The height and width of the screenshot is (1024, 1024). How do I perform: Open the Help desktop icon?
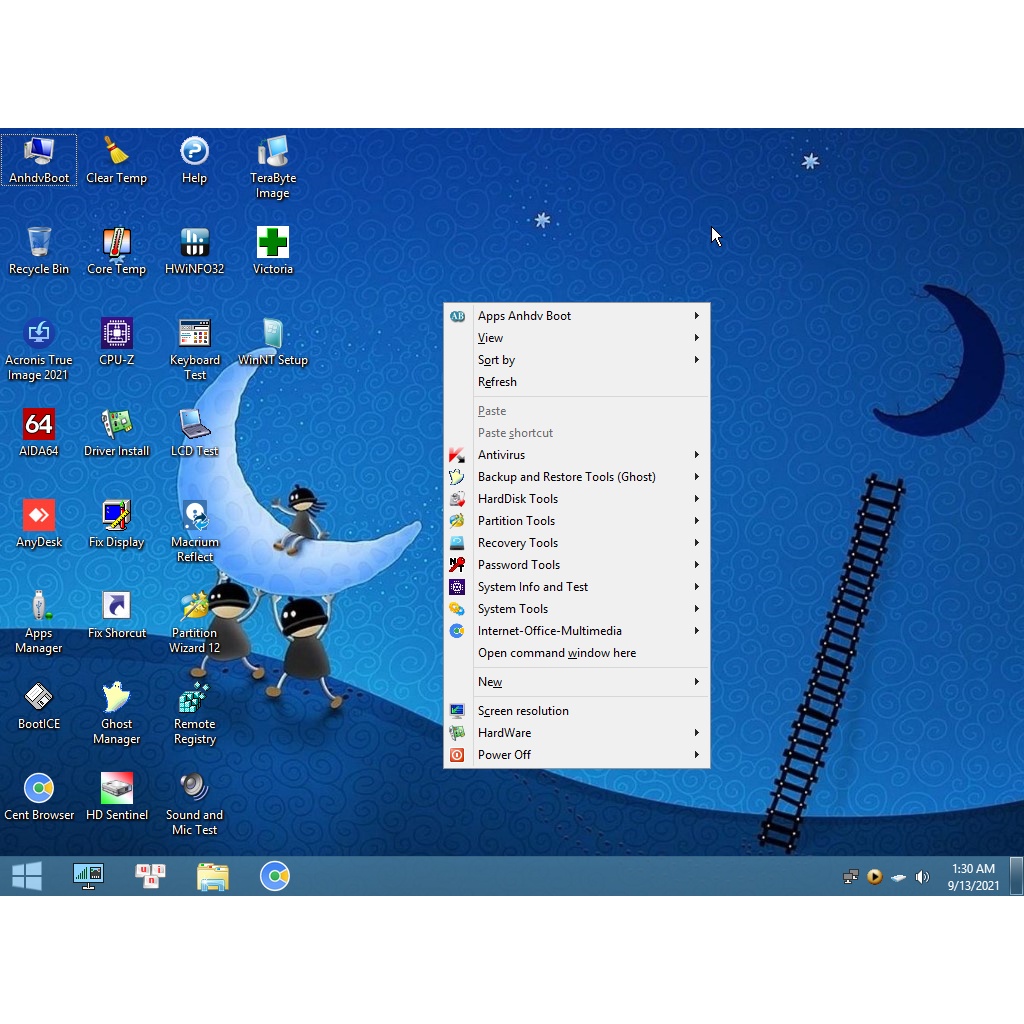click(194, 160)
